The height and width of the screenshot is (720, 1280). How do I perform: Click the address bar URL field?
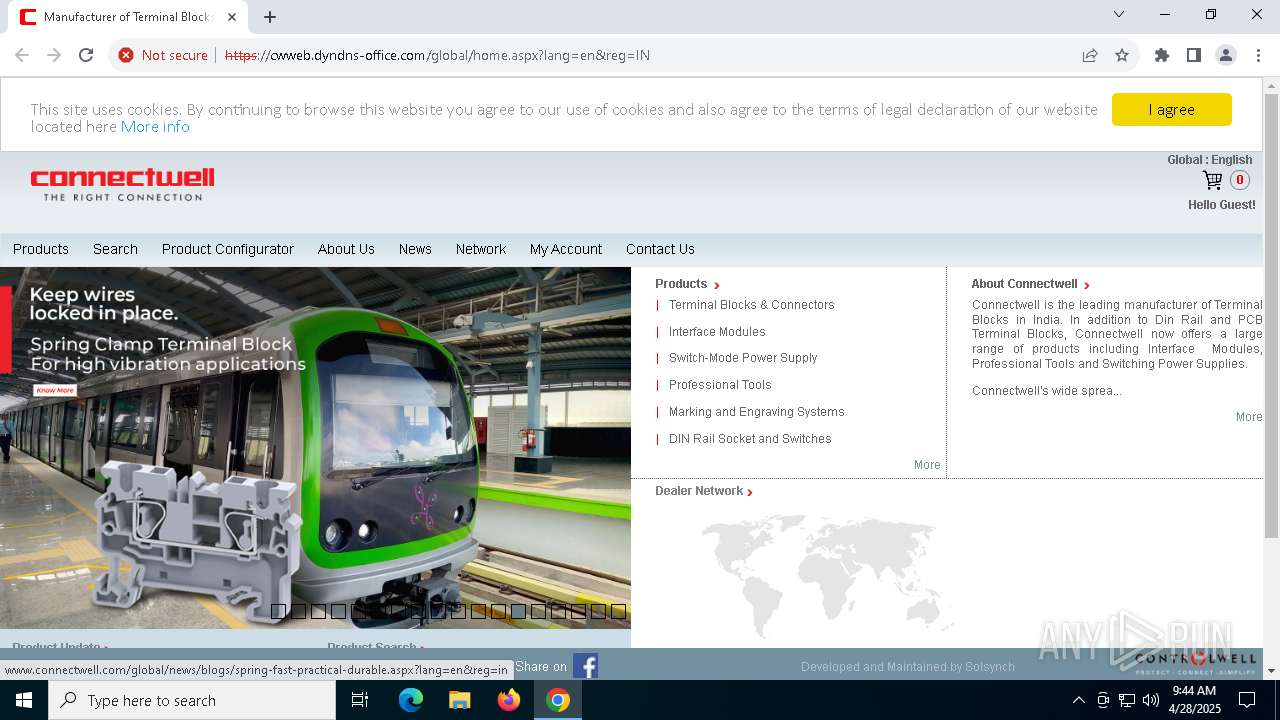640,55
